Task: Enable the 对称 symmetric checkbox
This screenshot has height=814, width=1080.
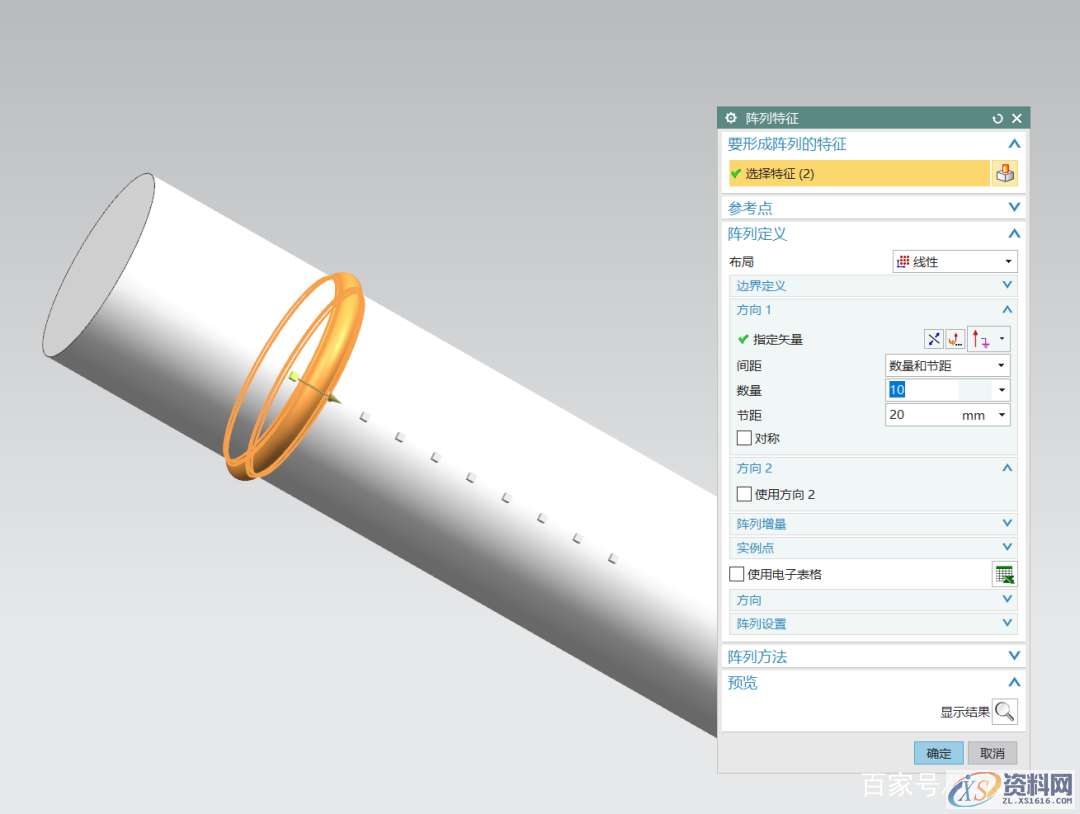Action: (744, 438)
